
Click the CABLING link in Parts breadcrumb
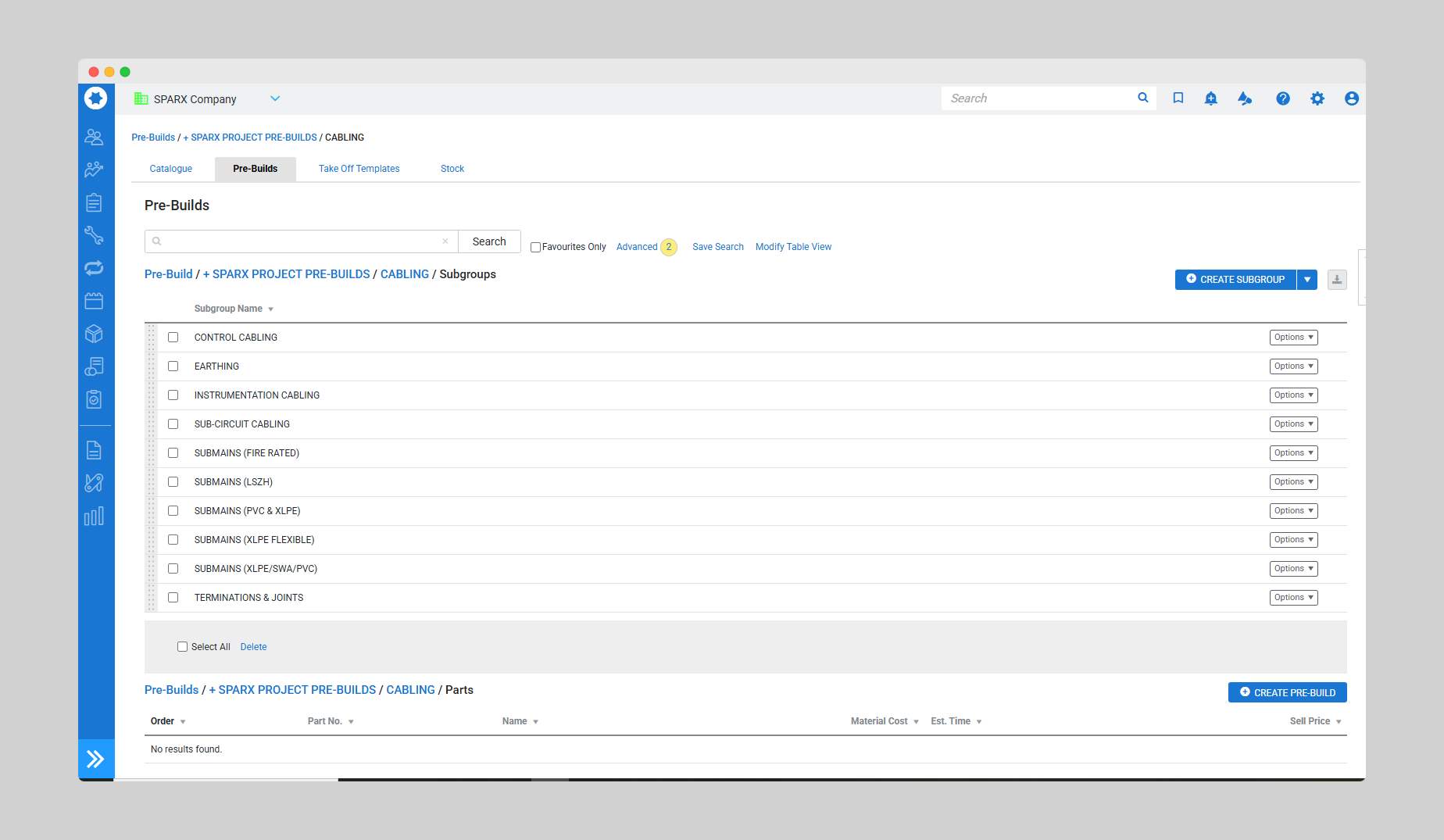pos(410,690)
